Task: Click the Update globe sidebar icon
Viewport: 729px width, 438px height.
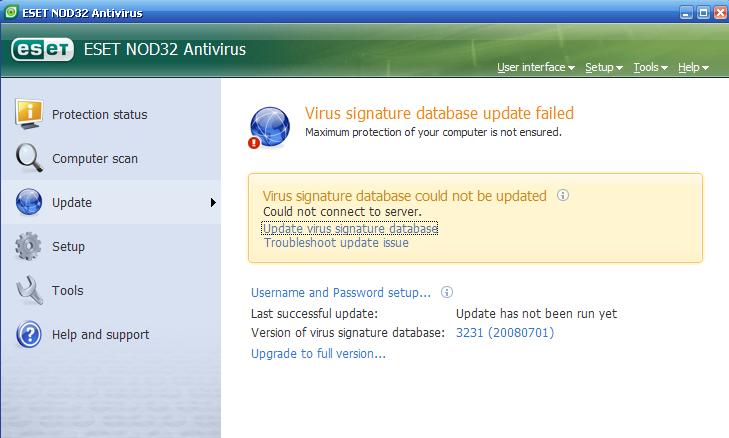Action: click(x=30, y=202)
